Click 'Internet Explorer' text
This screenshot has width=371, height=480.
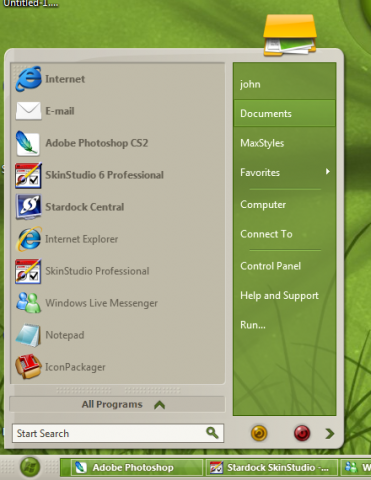click(82, 239)
